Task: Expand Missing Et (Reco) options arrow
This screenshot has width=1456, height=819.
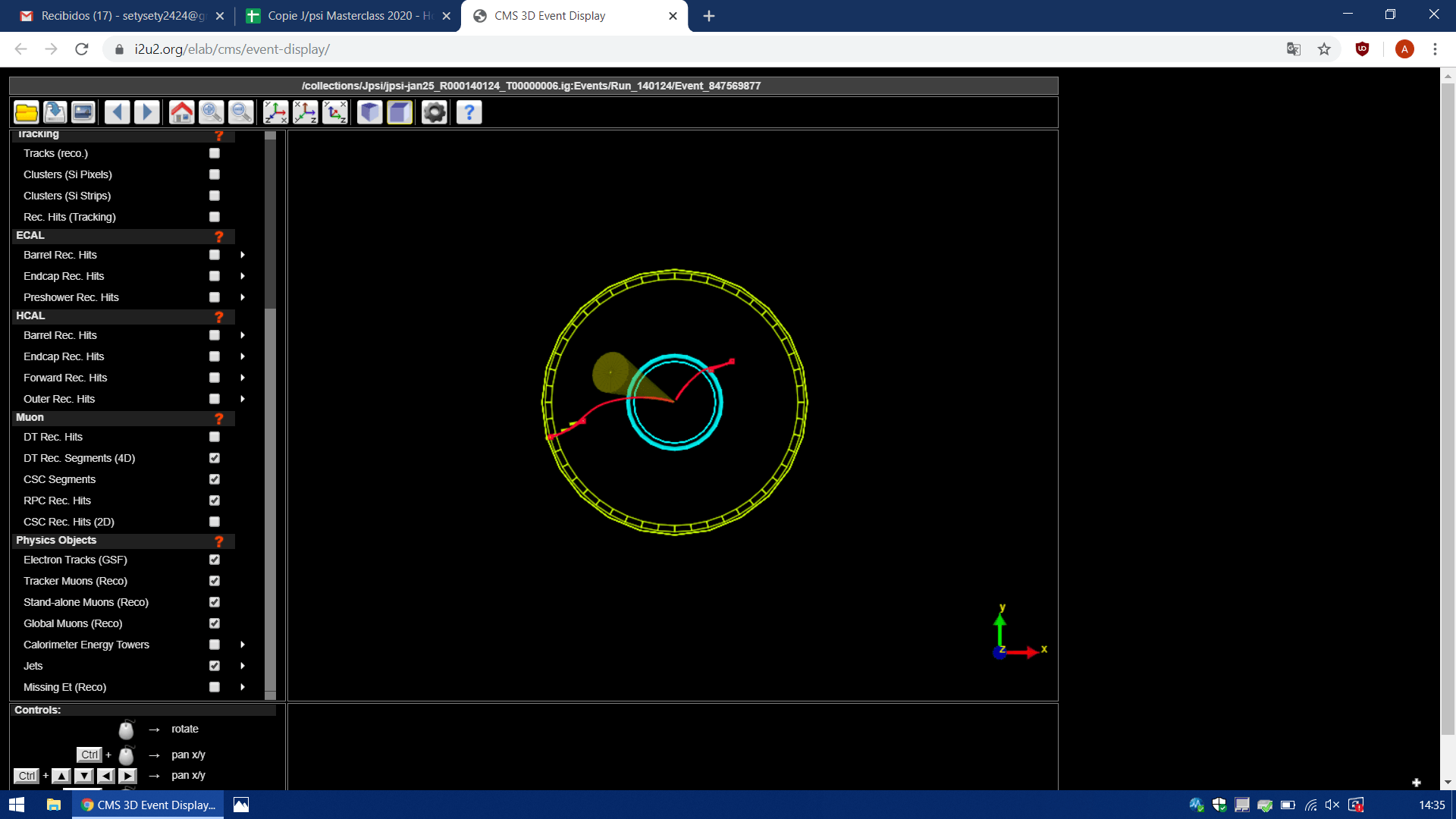Action: coord(243,687)
